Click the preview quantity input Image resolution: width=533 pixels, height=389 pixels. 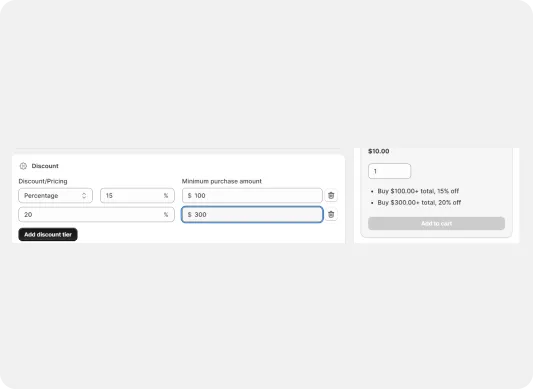(390, 171)
